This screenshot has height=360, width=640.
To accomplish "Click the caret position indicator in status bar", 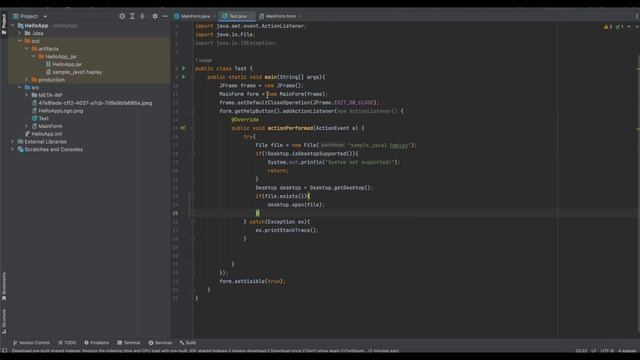I will point(581,351).
